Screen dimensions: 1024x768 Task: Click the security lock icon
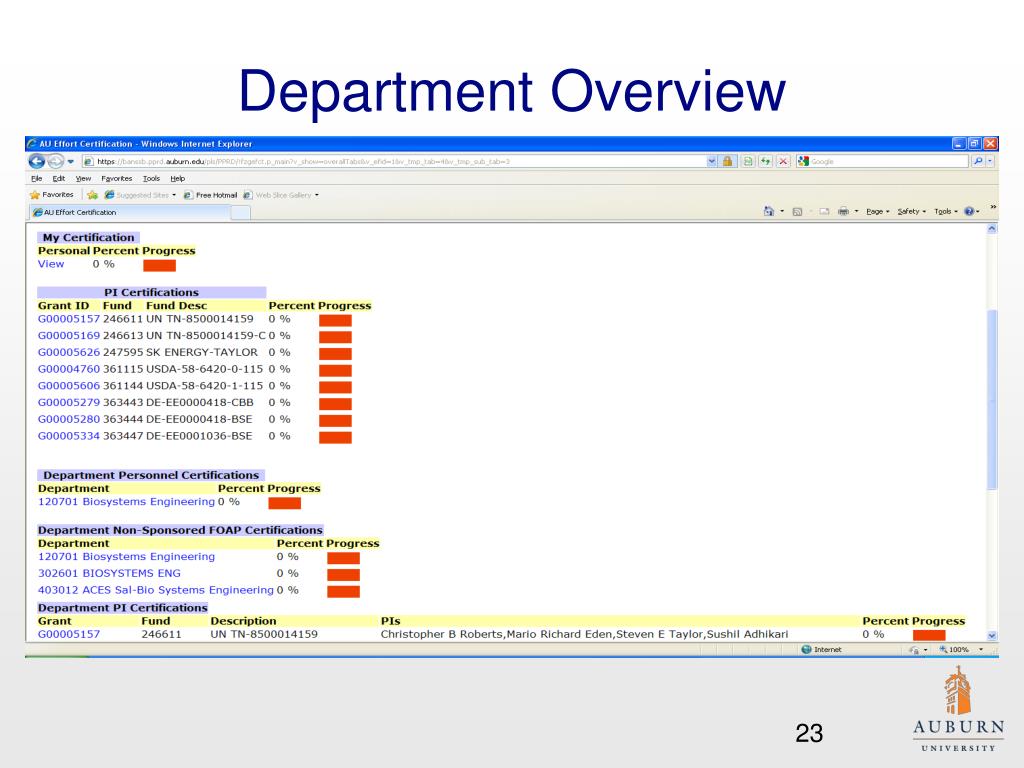click(x=727, y=161)
